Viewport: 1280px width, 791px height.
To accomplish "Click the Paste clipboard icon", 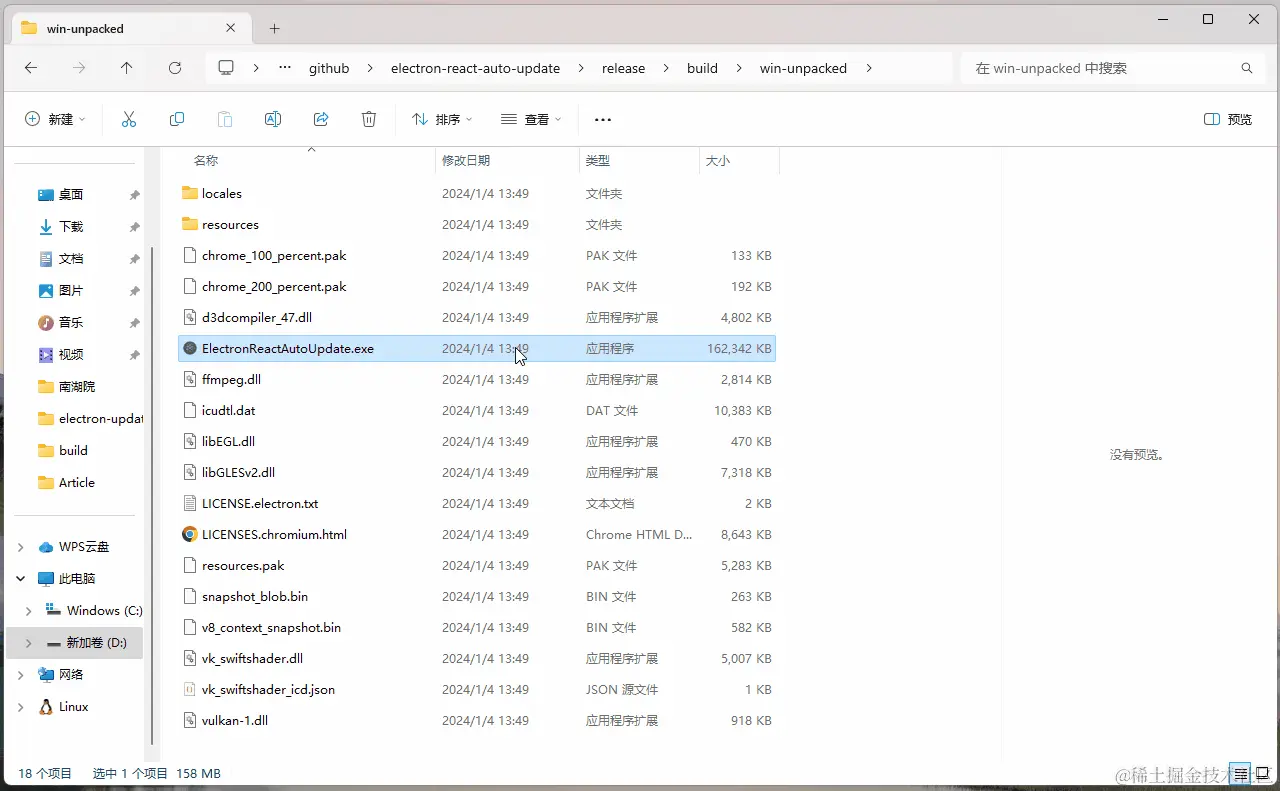I will tap(225, 119).
